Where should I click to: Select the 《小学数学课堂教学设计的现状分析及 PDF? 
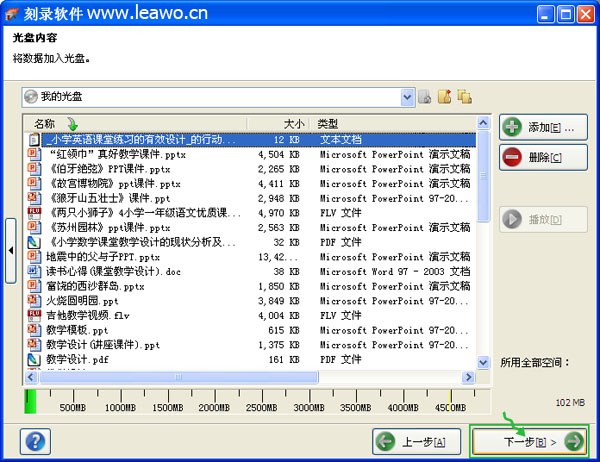(251, 242)
